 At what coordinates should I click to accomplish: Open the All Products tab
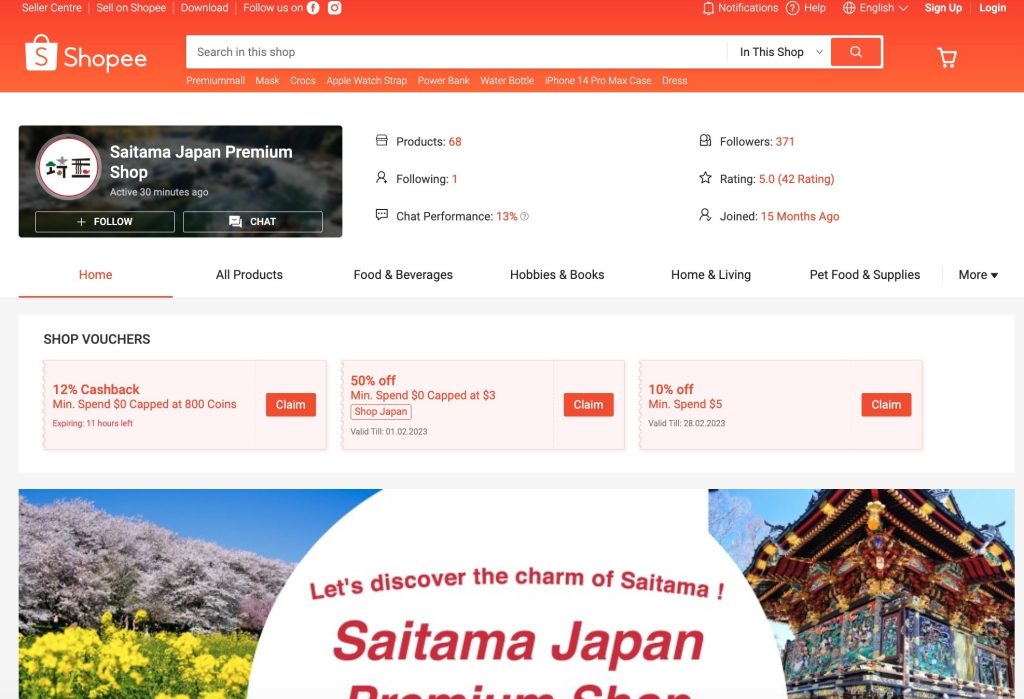pyautogui.click(x=249, y=275)
